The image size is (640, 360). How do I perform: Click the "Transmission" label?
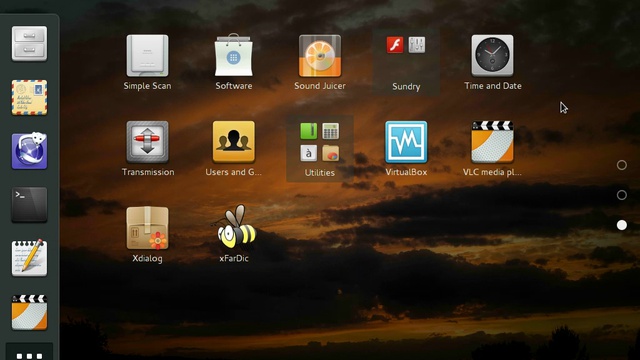coord(148,172)
